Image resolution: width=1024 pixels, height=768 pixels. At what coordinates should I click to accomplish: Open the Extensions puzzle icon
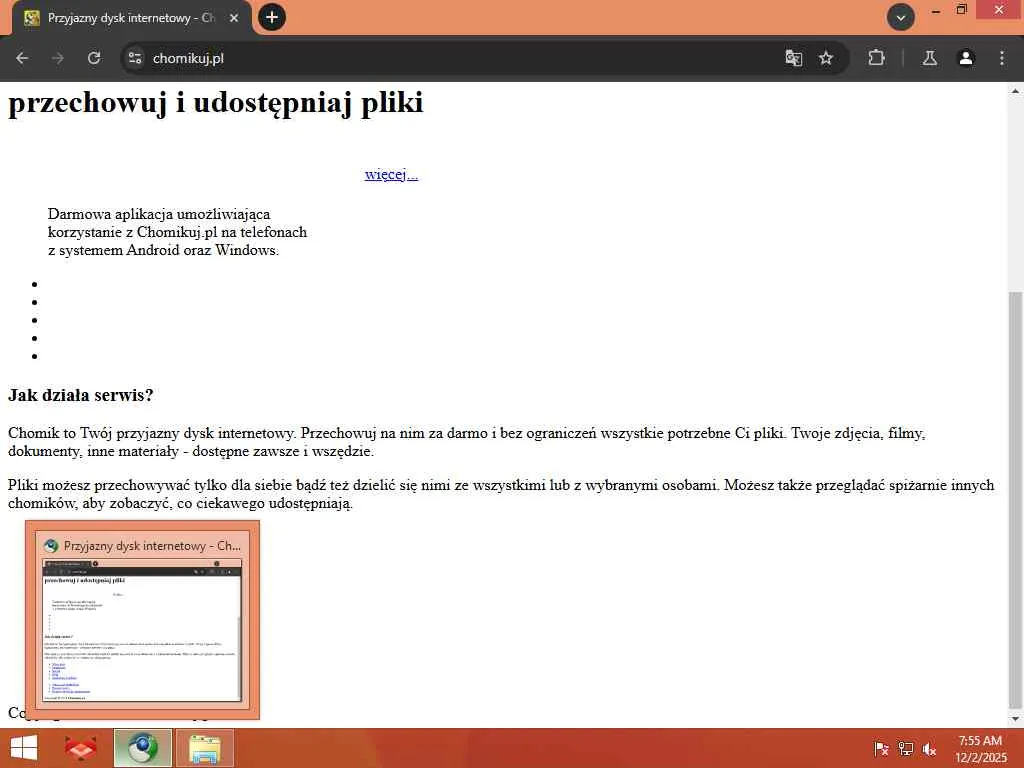(x=876, y=58)
